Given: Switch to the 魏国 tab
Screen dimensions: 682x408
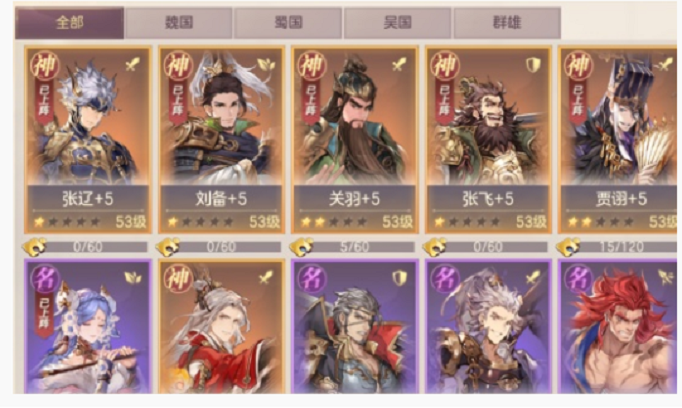Looking at the screenshot, I should [x=179, y=23].
